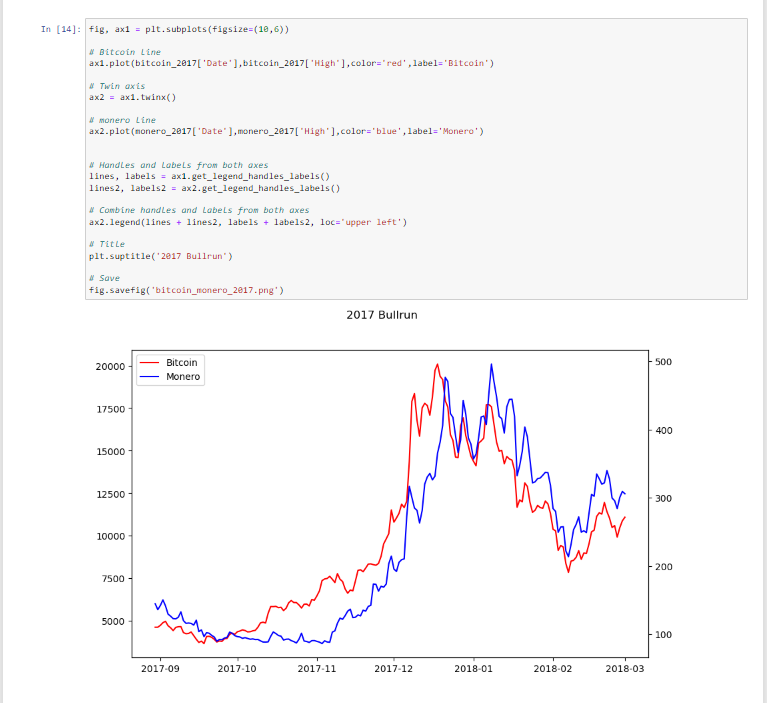Click the '# Bitcoin line' comment

[124, 51]
